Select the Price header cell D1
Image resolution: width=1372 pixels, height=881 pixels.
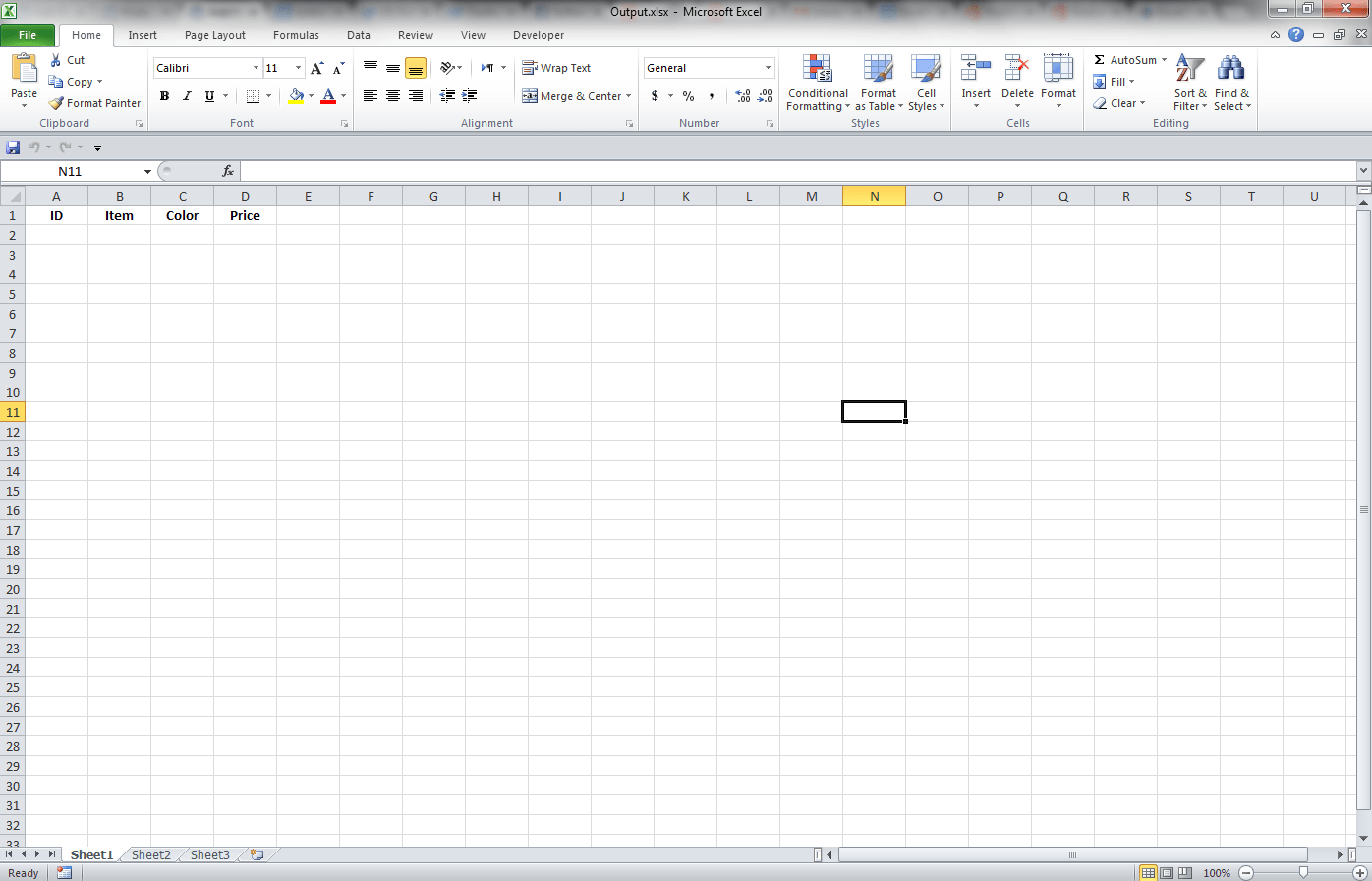click(245, 215)
